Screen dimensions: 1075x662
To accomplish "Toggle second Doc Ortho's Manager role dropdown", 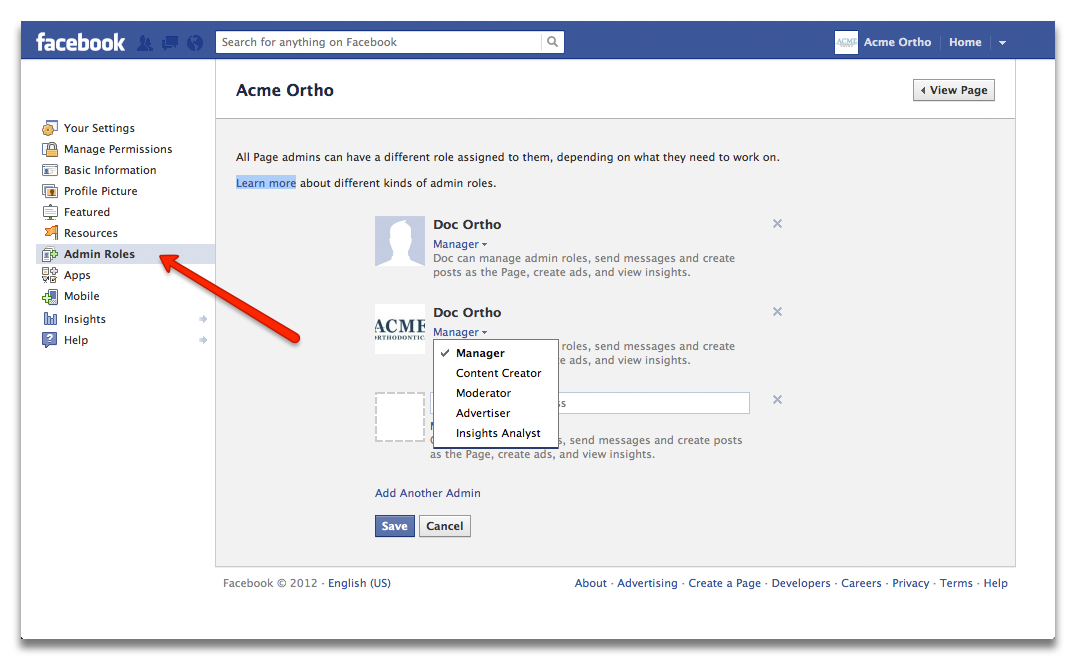I will (460, 332).
